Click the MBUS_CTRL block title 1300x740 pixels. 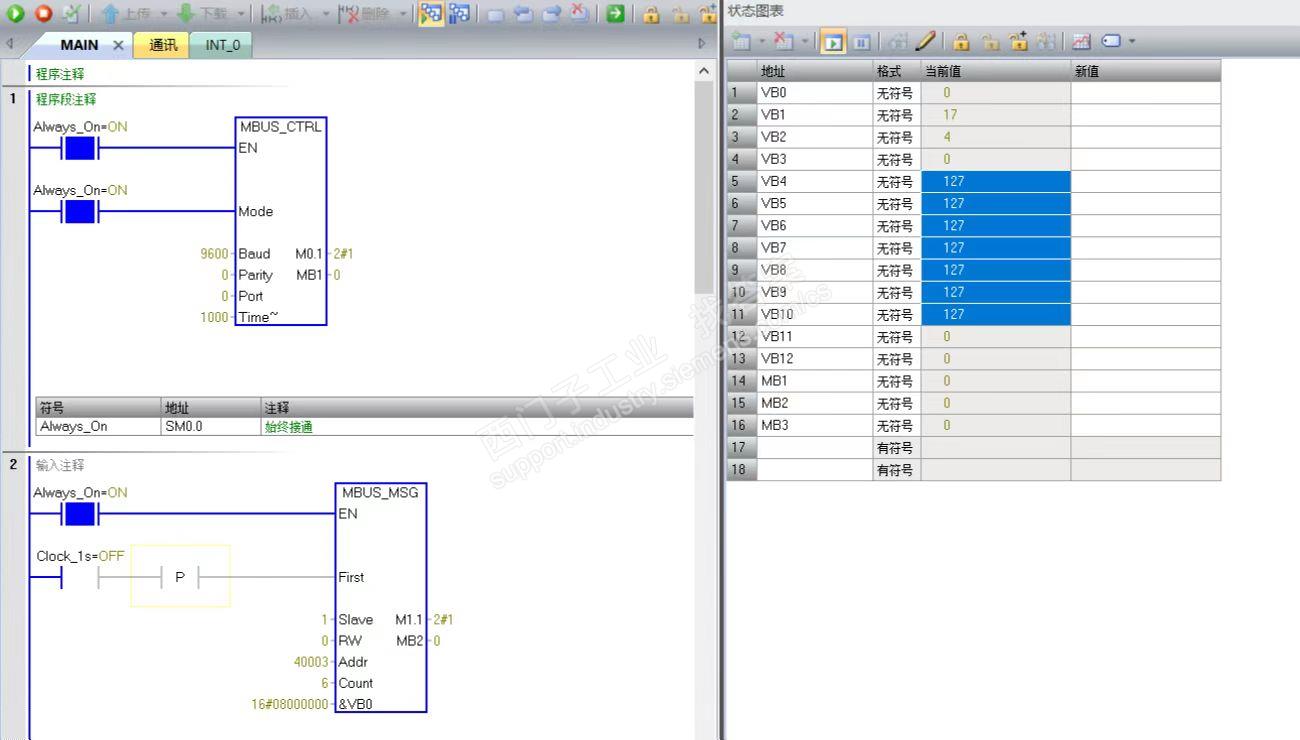click(x=280, y=127)
